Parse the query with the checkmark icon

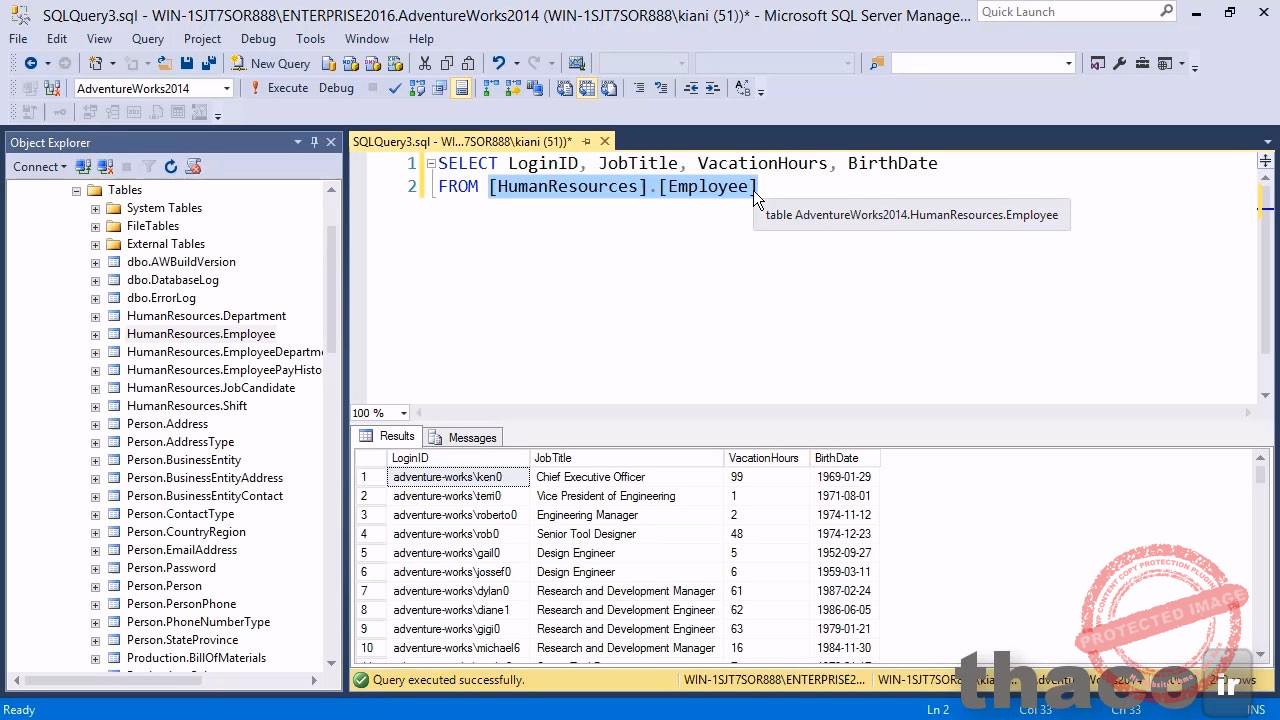395,88
